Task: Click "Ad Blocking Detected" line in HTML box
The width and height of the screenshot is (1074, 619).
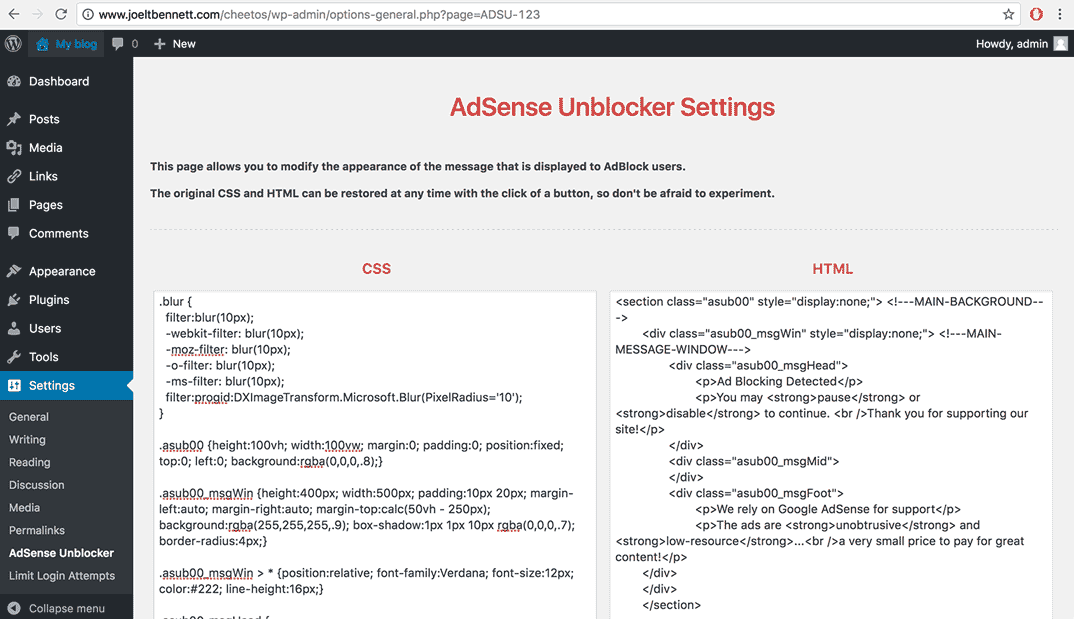Action: tap(779, 381)
